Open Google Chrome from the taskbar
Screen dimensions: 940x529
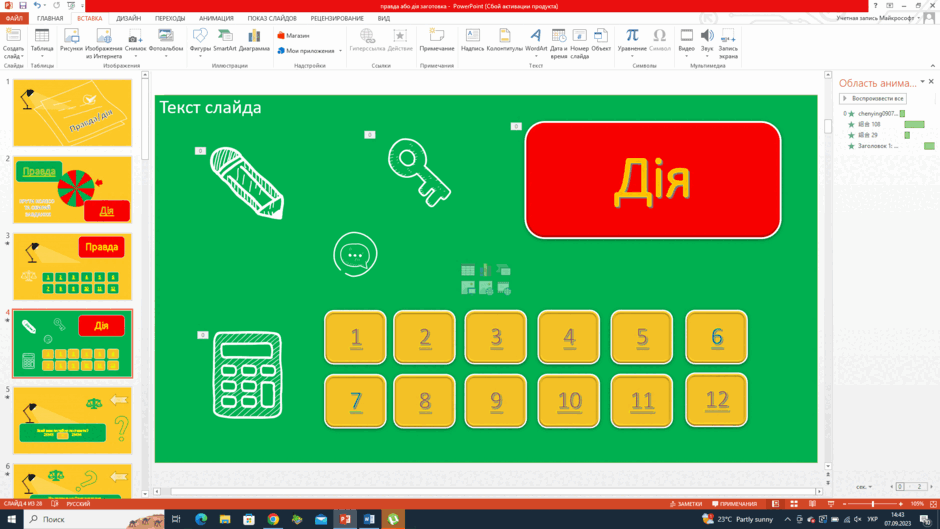tap(273, 519)
